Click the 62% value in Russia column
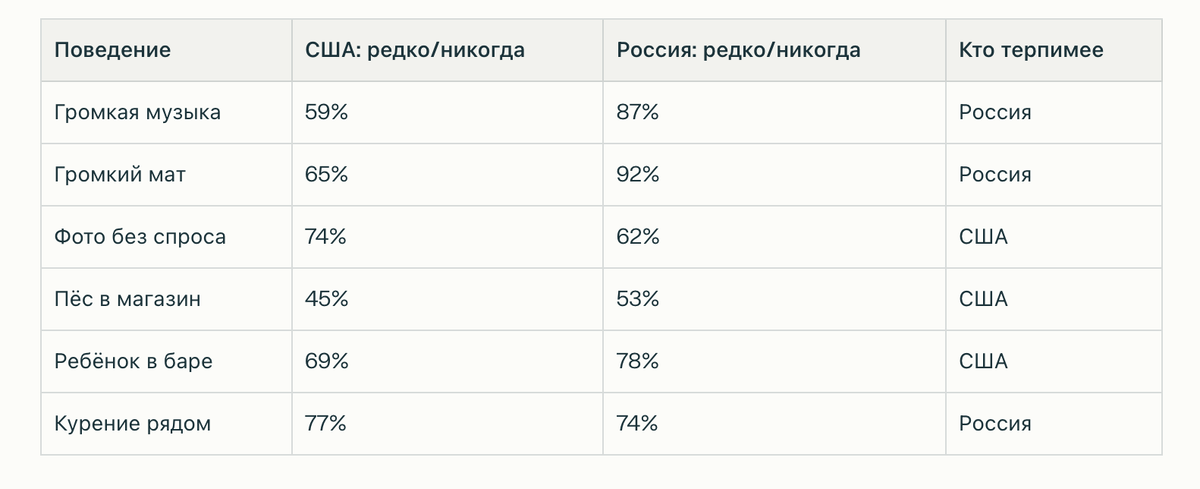1200x489 pixels. pos(637,237)
